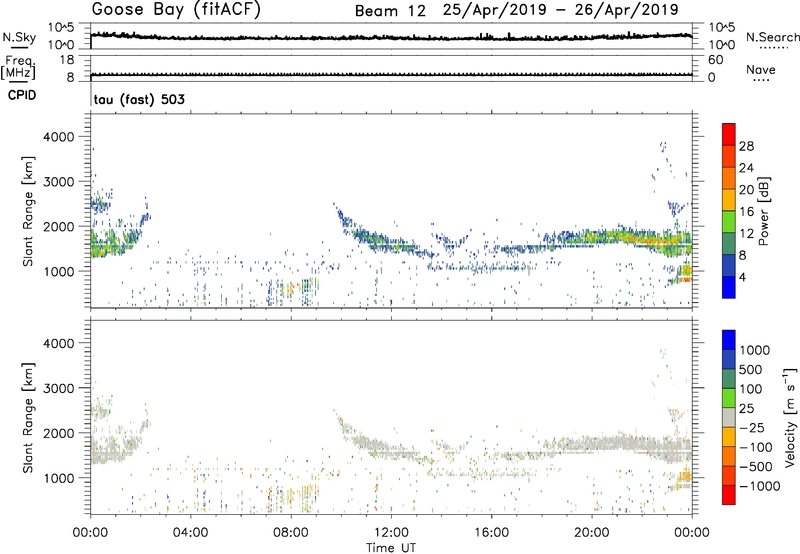Click the "18" frequency axis tick label
This screenshot has height=554, width=800.
(67, 60)
